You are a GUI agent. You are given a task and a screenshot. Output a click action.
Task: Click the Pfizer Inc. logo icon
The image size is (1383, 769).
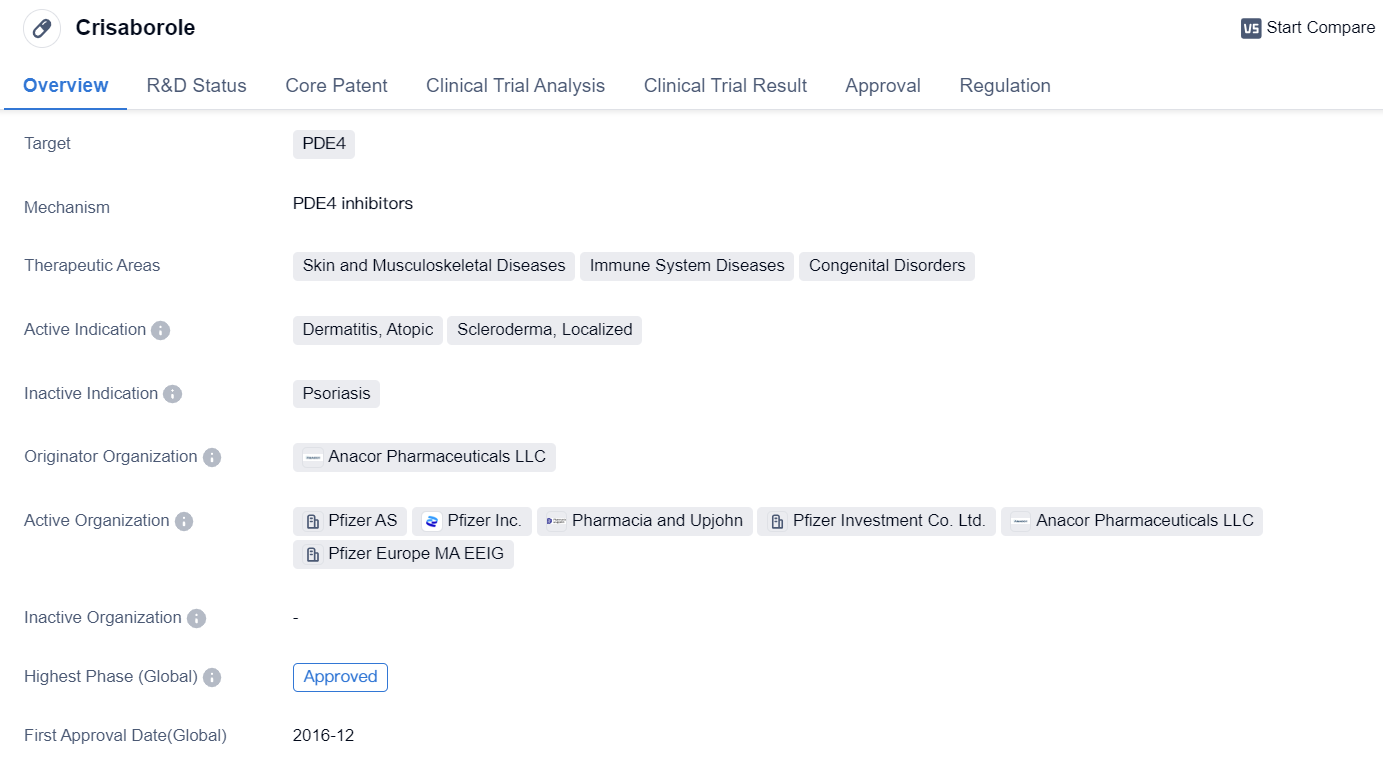coord(432,521)
